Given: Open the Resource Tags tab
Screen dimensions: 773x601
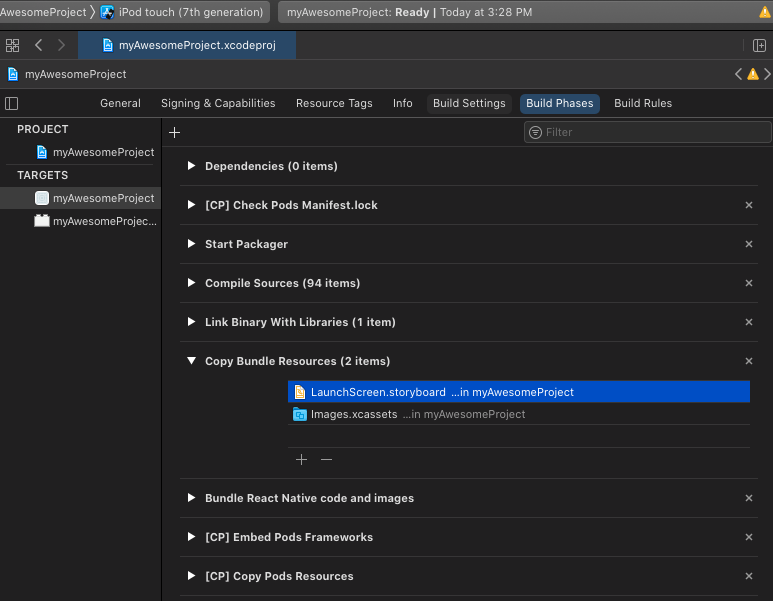Looking at the screenshot, I should coord(334,104).
